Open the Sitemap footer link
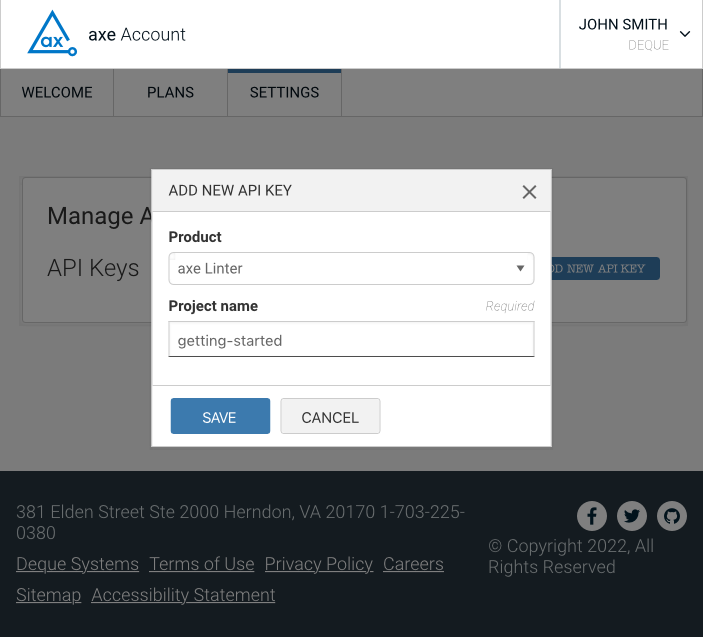The width and height of the screenshot is (703, 637). pos(48,595)
